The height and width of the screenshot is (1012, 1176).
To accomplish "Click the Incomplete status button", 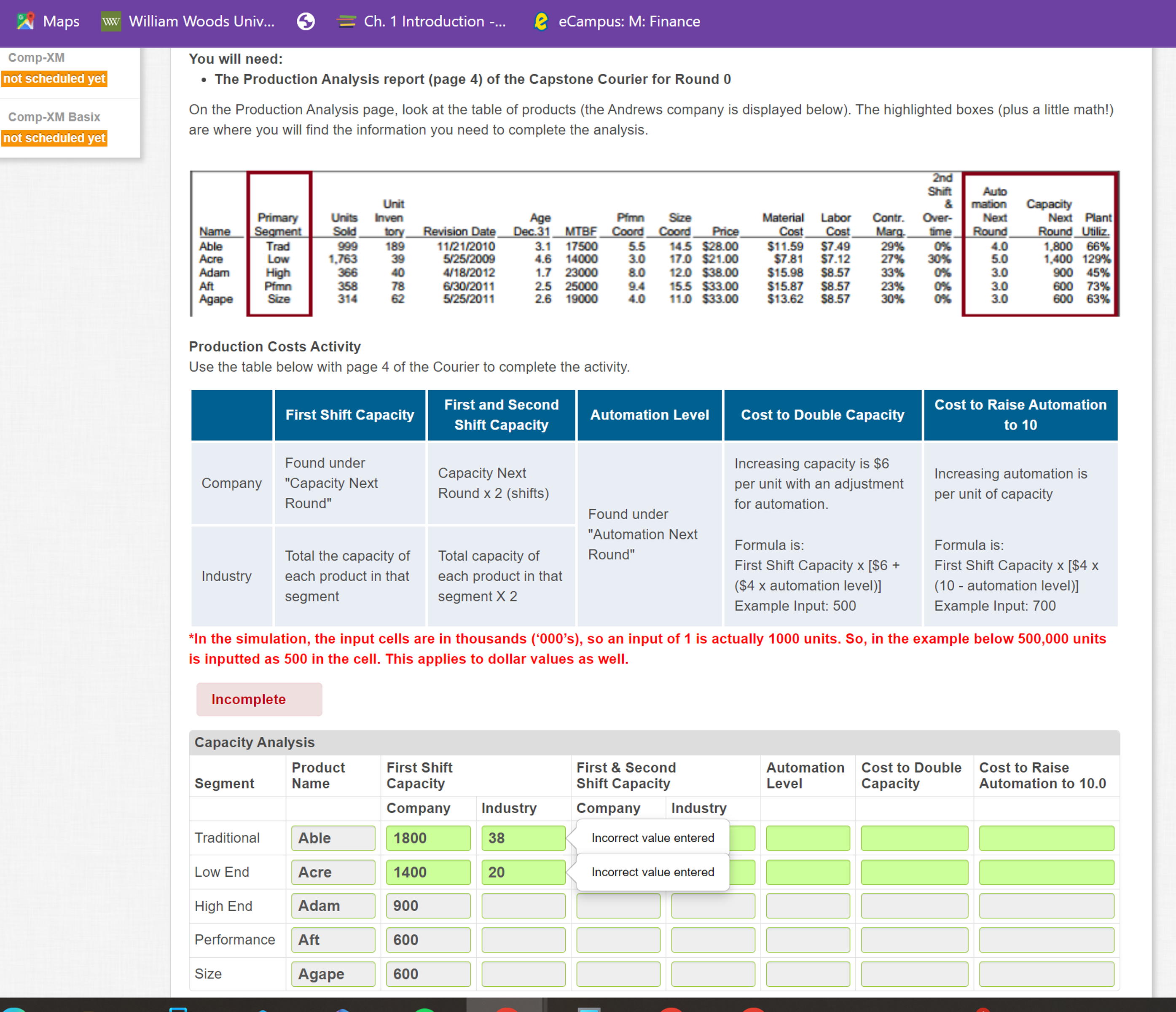I will point(259,699).
